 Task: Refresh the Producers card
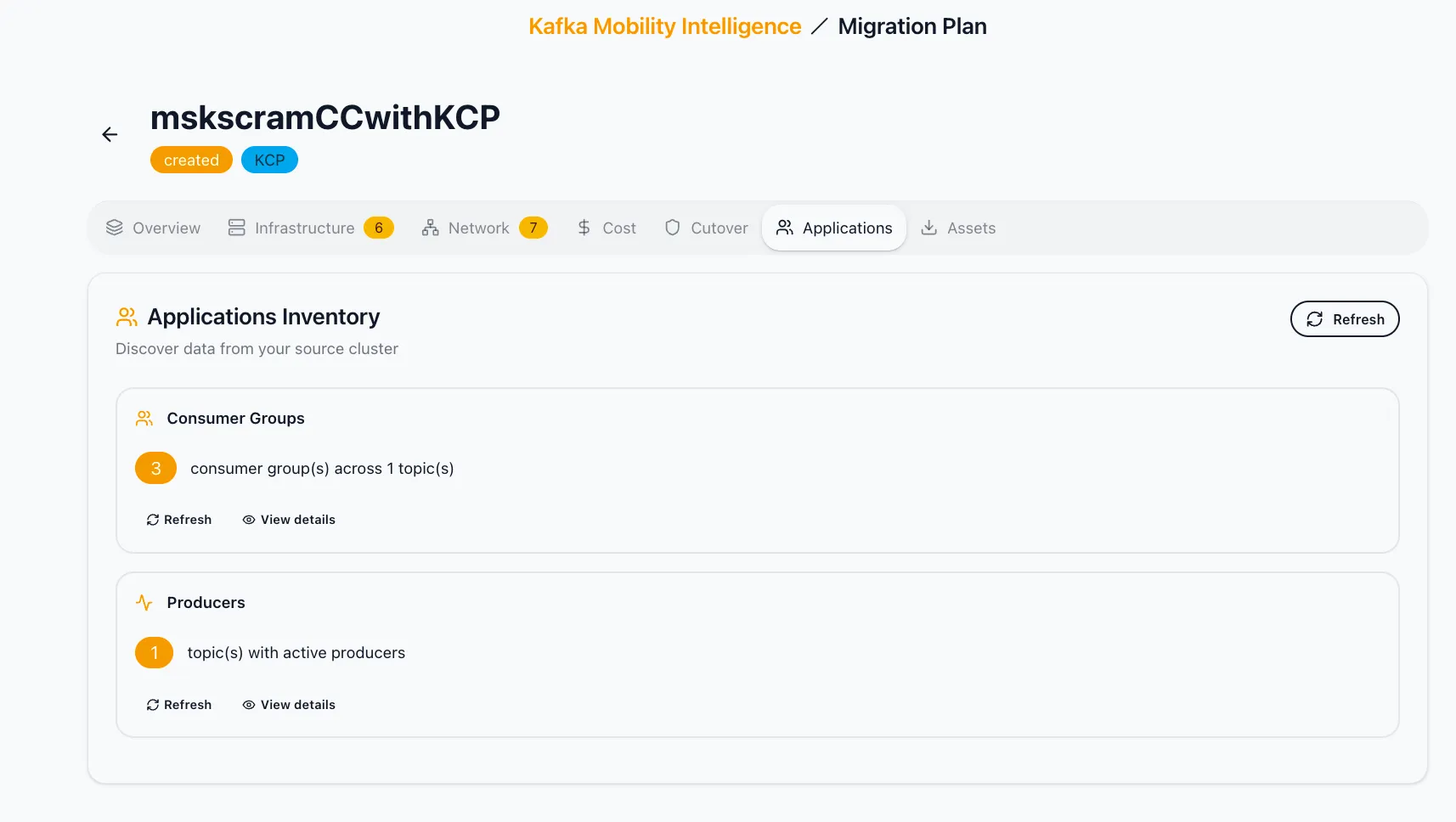179,705
